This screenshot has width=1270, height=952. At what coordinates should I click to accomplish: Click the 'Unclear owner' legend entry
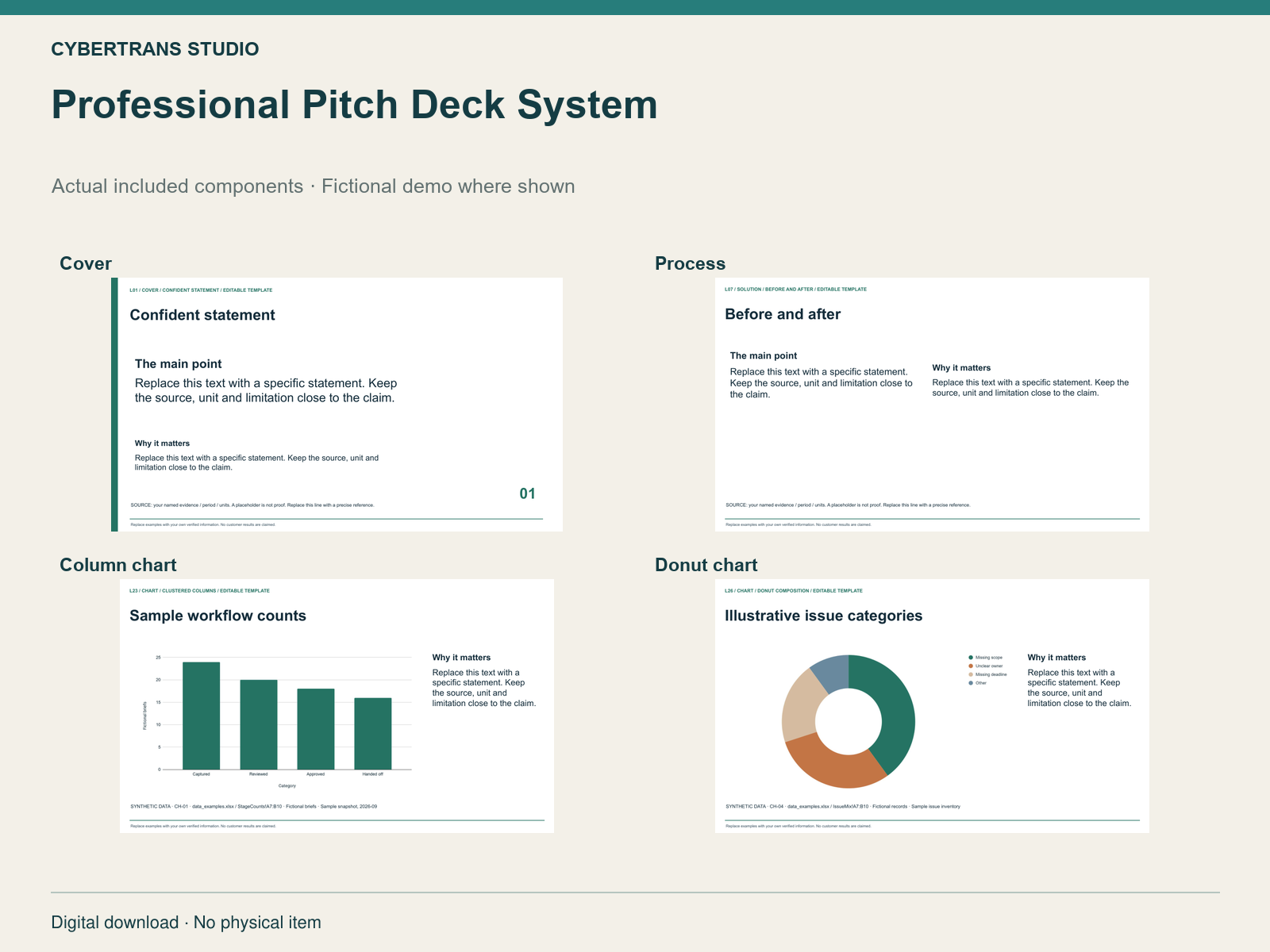[x=986, y=666]
